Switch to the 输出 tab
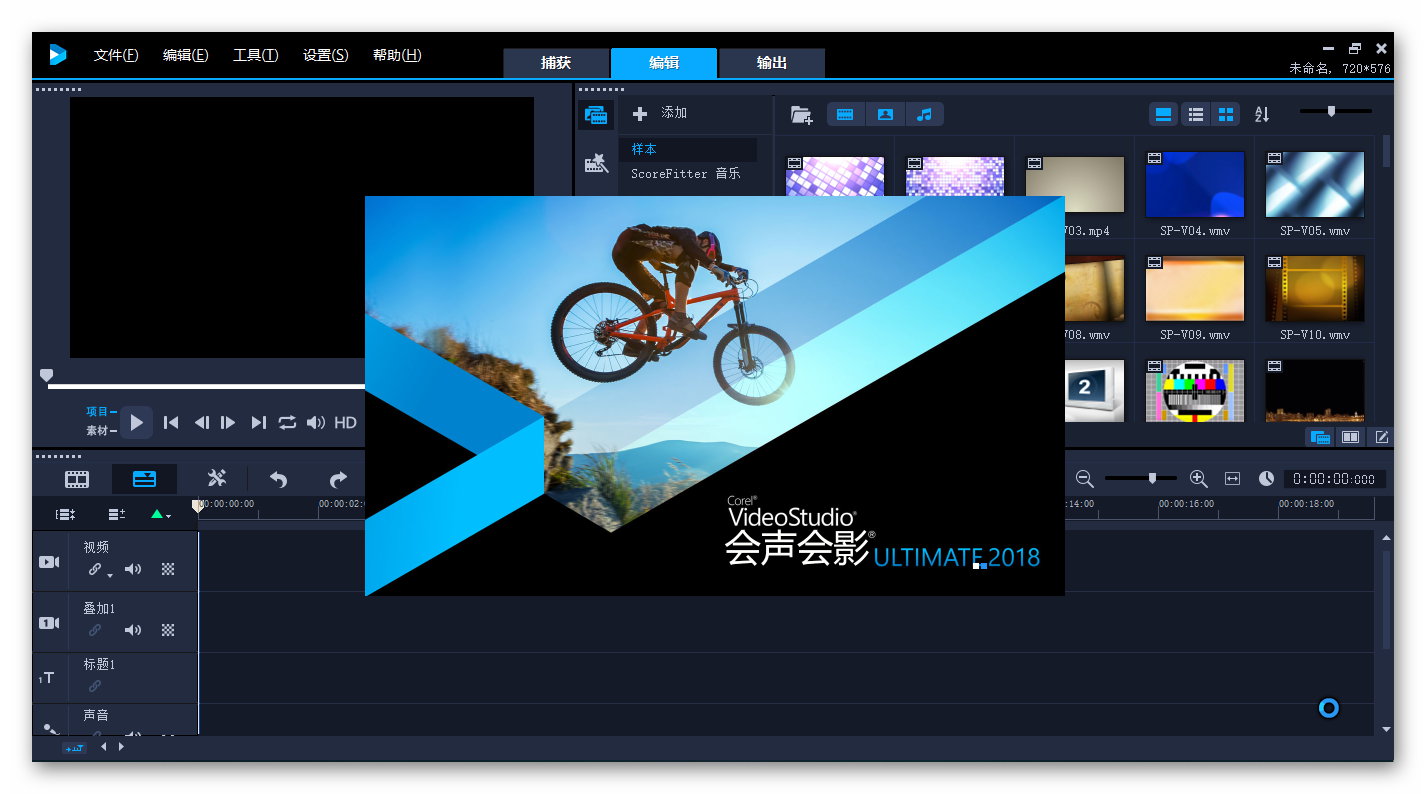 tap(771, 63)
